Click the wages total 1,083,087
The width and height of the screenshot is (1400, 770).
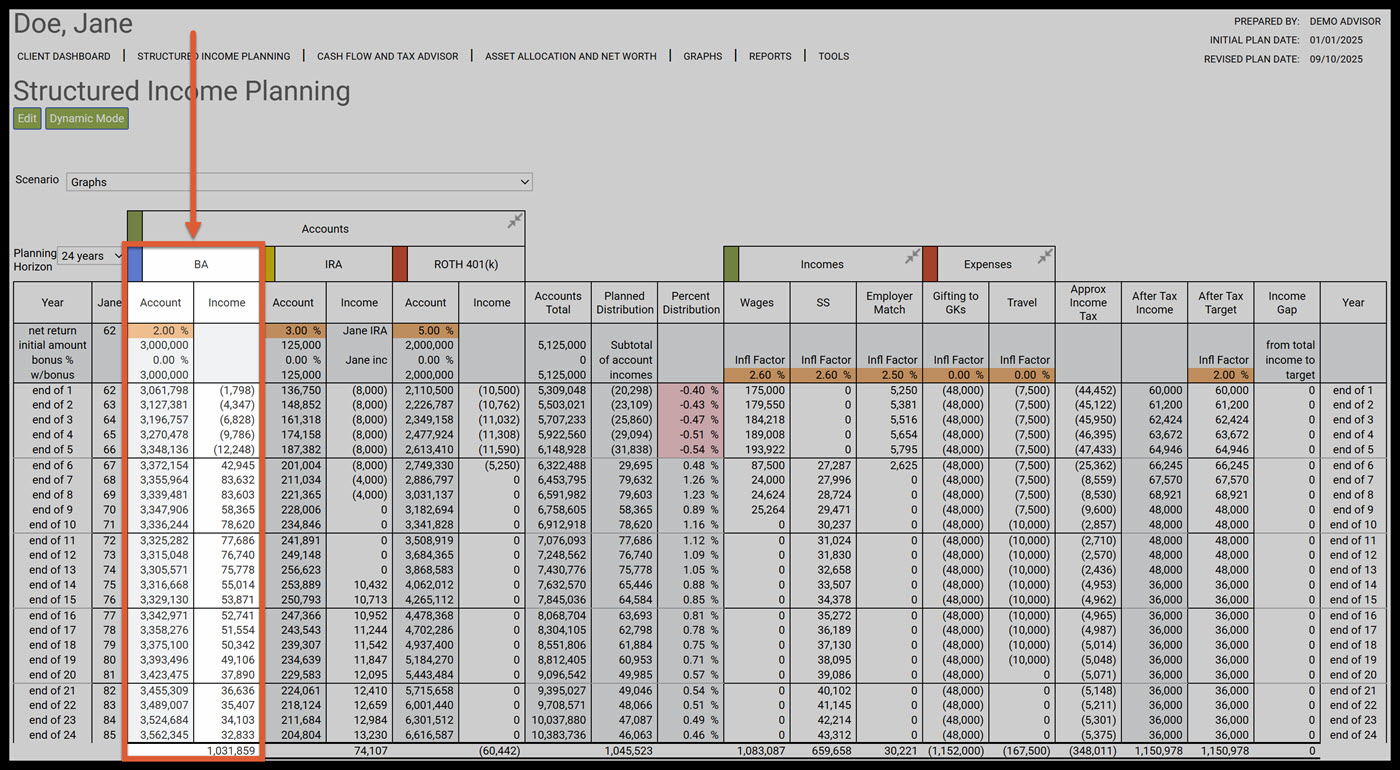(761, 750)
